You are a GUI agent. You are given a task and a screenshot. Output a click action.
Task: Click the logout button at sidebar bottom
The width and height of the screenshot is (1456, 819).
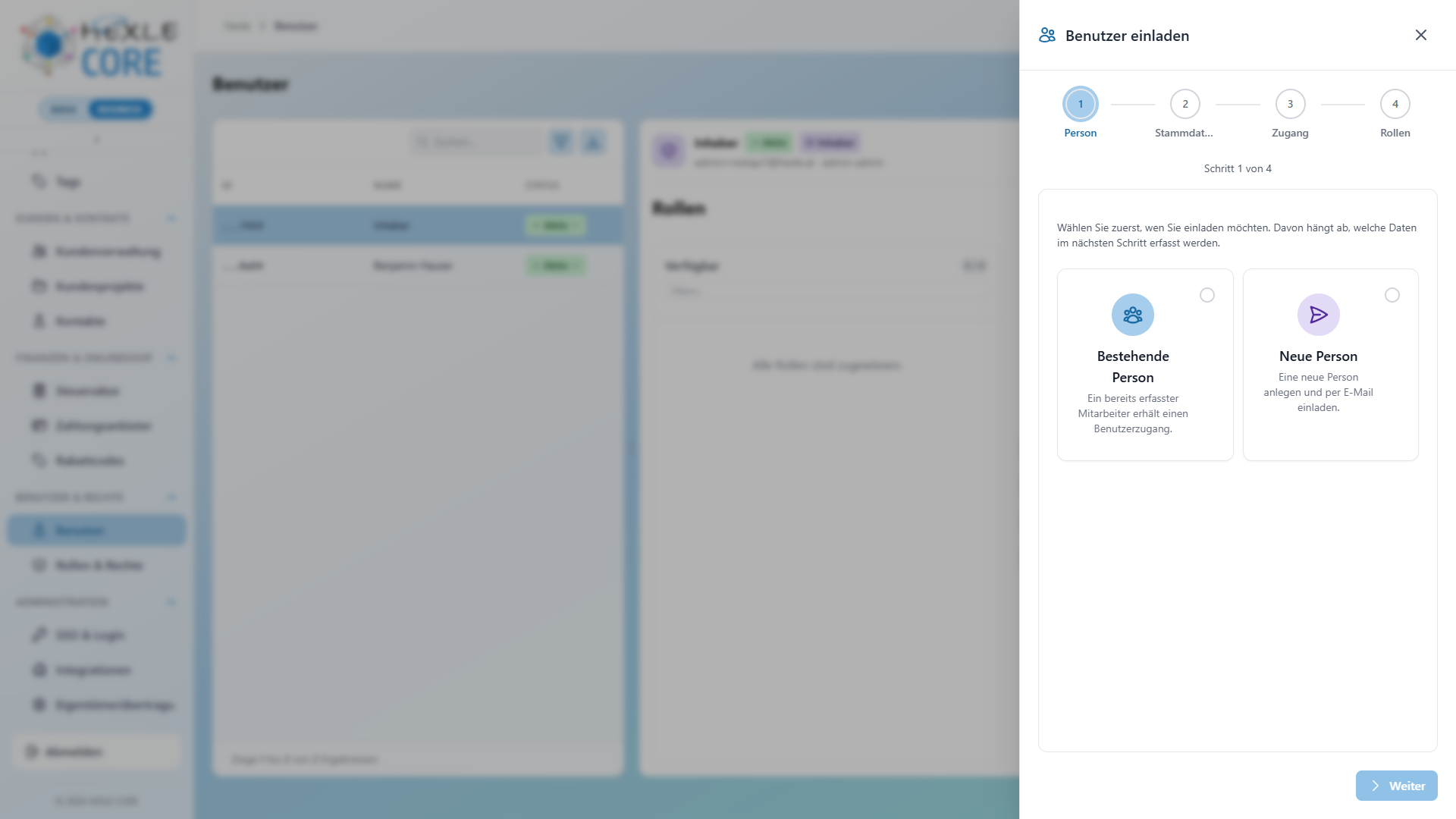coord(96,752)
